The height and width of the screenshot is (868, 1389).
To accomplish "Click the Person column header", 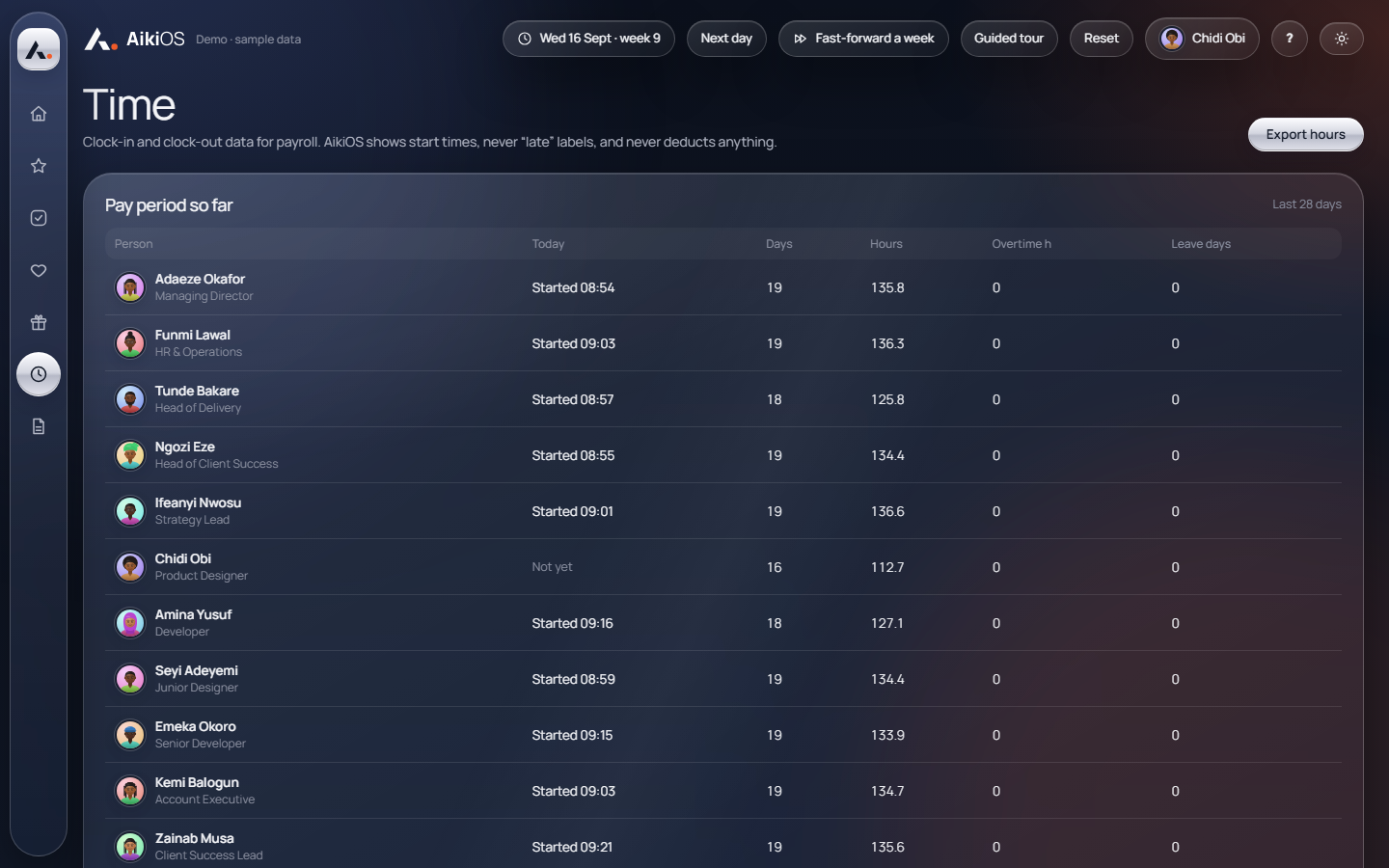I will tap(134, 244).
